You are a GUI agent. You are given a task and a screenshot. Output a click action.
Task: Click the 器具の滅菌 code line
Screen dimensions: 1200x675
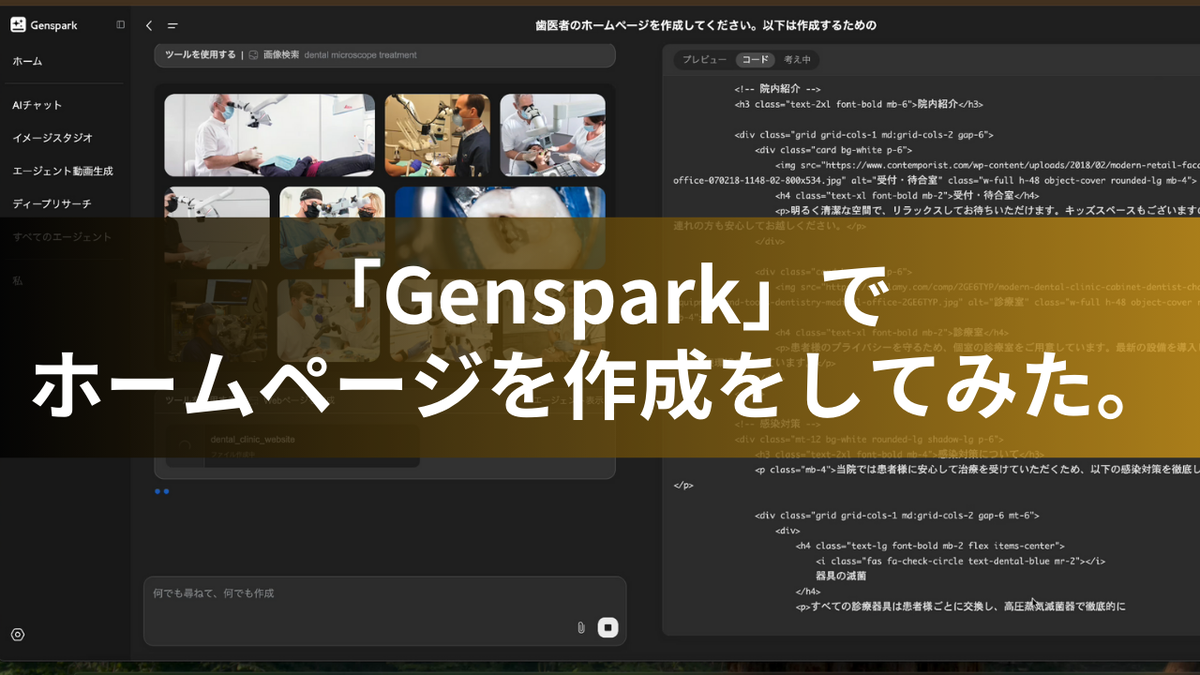coord(841,576)
